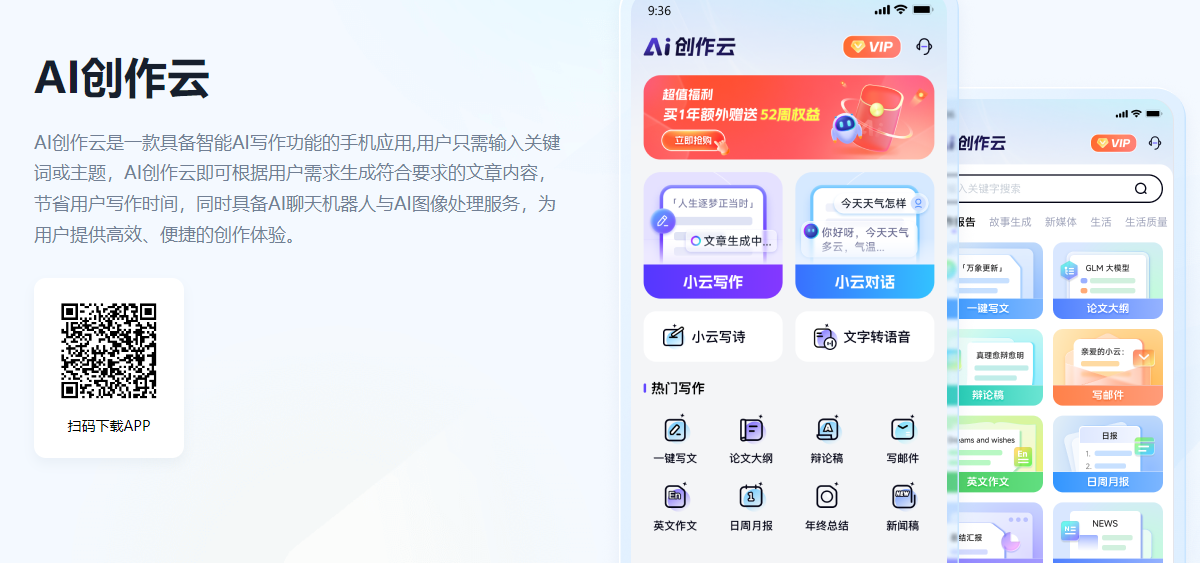
Task: Tap the 写邮件 icon under 热门写作
Action: tap(903, 429)
